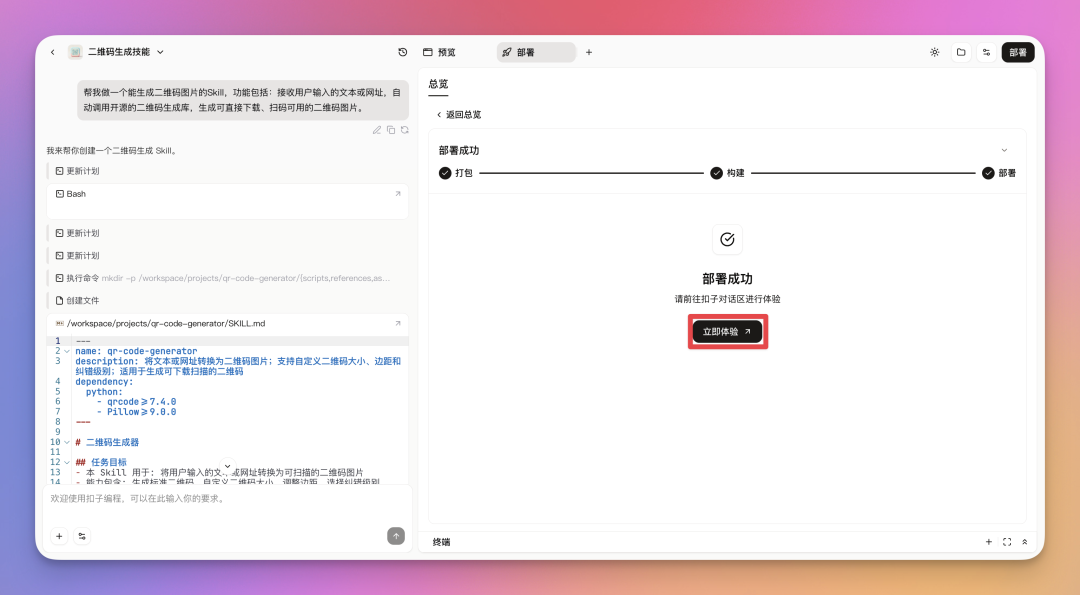Viewport: 1080px width, 595px height.
Task: Go back using the top-left arrow
Action: click(x=52, y=52)
